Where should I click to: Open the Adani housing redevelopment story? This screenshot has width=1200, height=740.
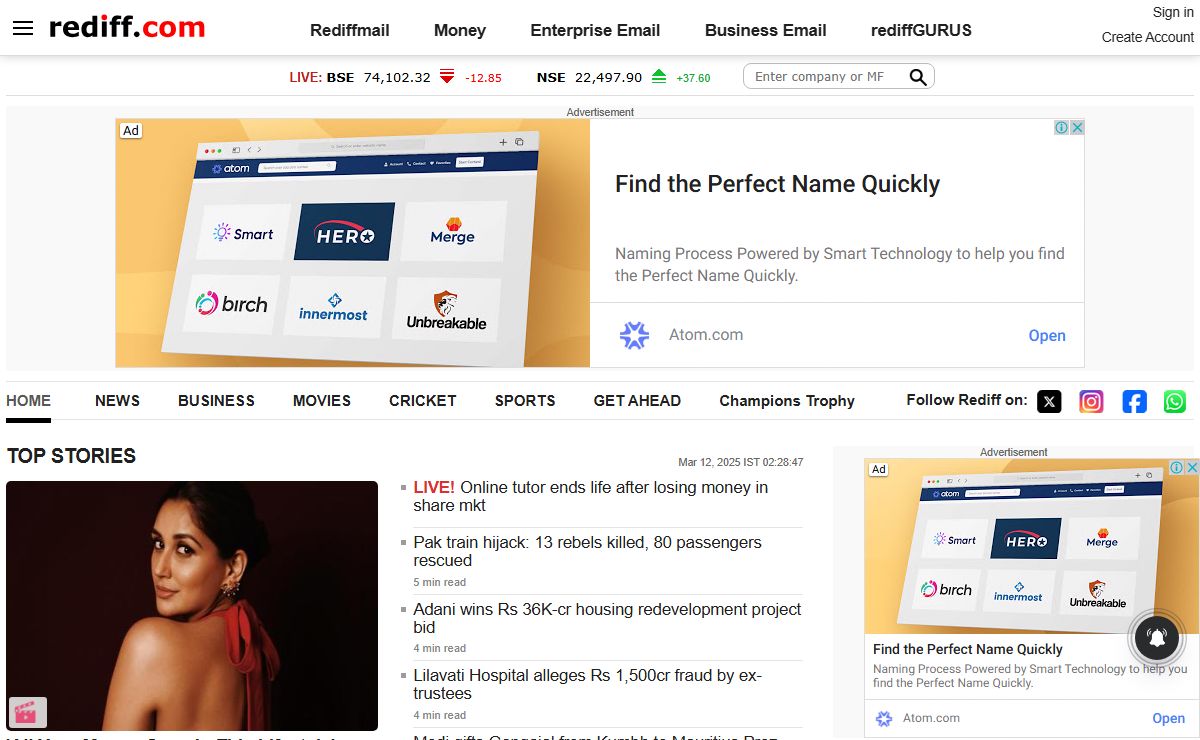click(607, 618)
